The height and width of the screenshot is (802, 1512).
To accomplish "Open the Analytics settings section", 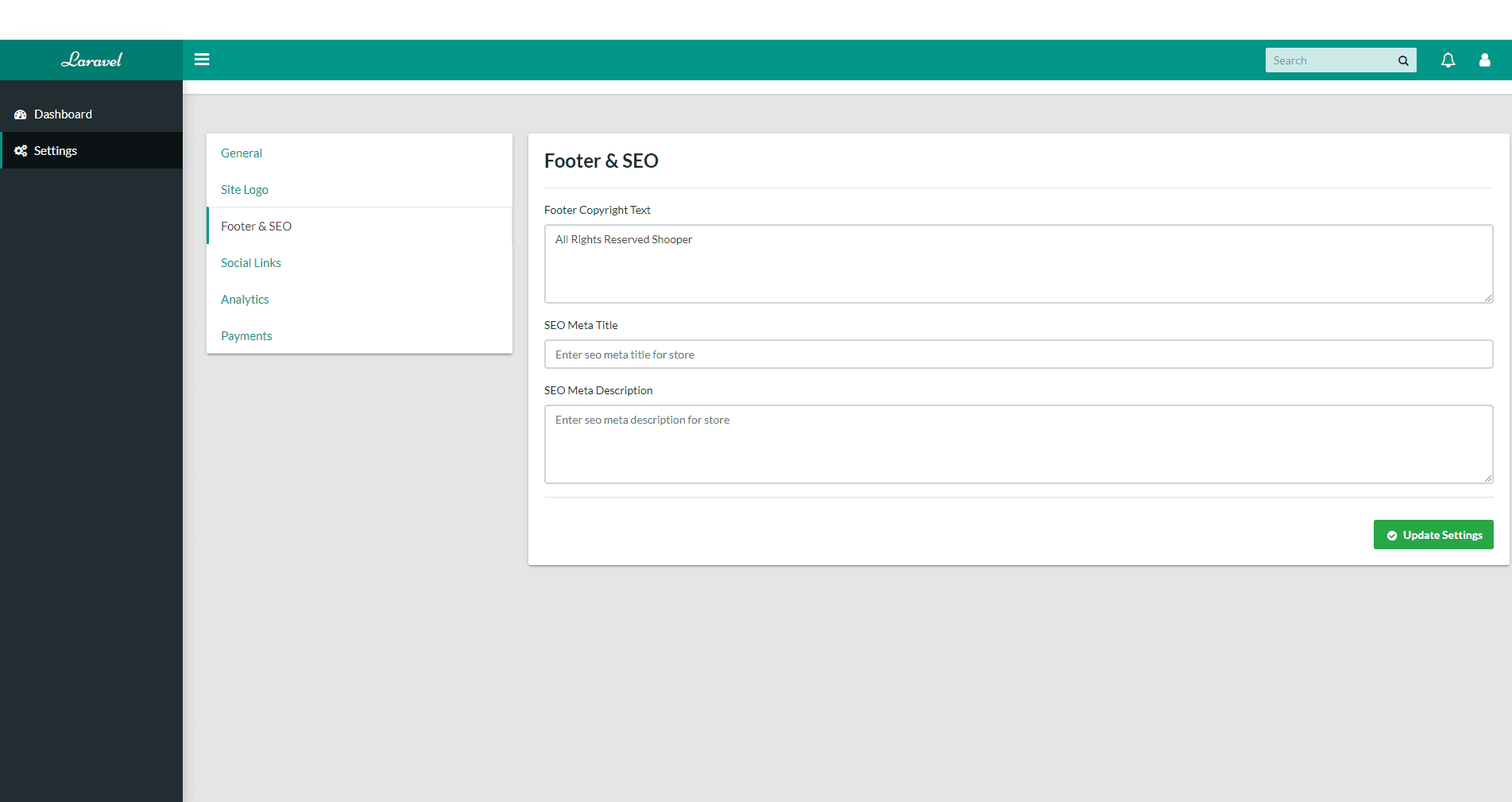I will click(245, 299).
